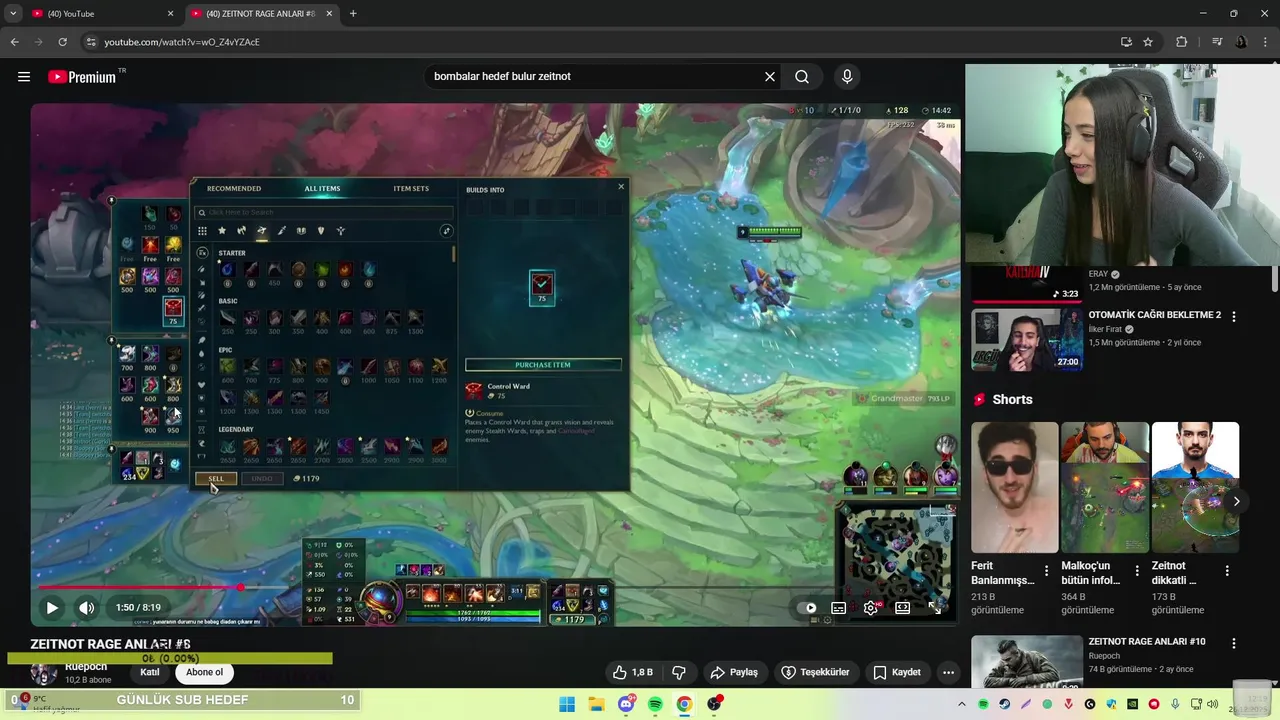Open ZEITNOT RAGE ANLARI #10 video title
The height and width of the screenshot is (720, 1280).
[1147, 641]
